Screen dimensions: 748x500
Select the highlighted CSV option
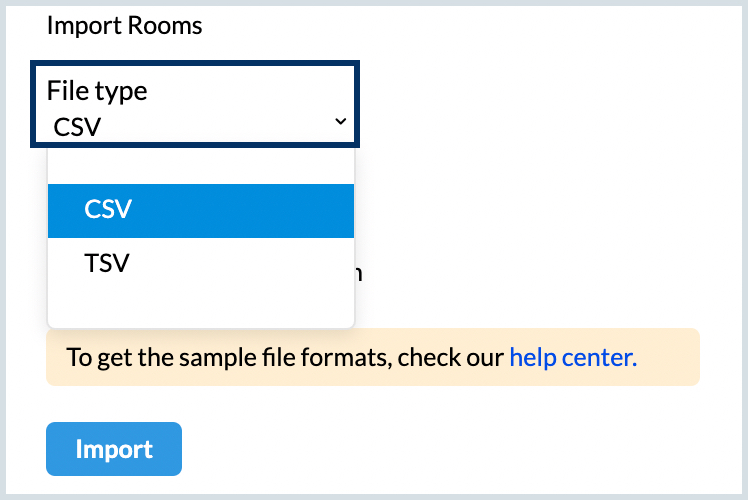click(x=200, y=210)
